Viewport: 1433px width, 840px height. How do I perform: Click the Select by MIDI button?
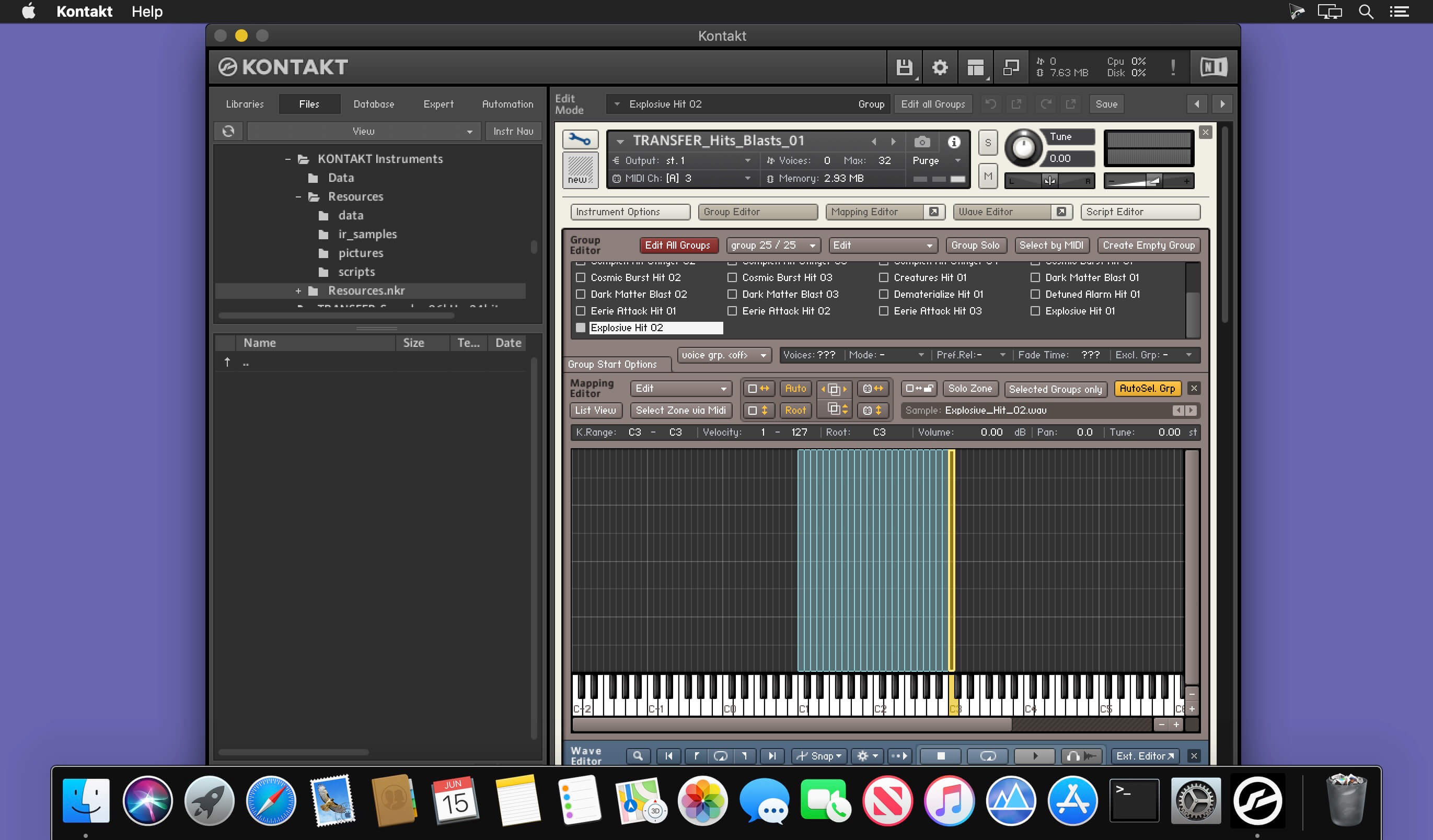click(1051, 246)
